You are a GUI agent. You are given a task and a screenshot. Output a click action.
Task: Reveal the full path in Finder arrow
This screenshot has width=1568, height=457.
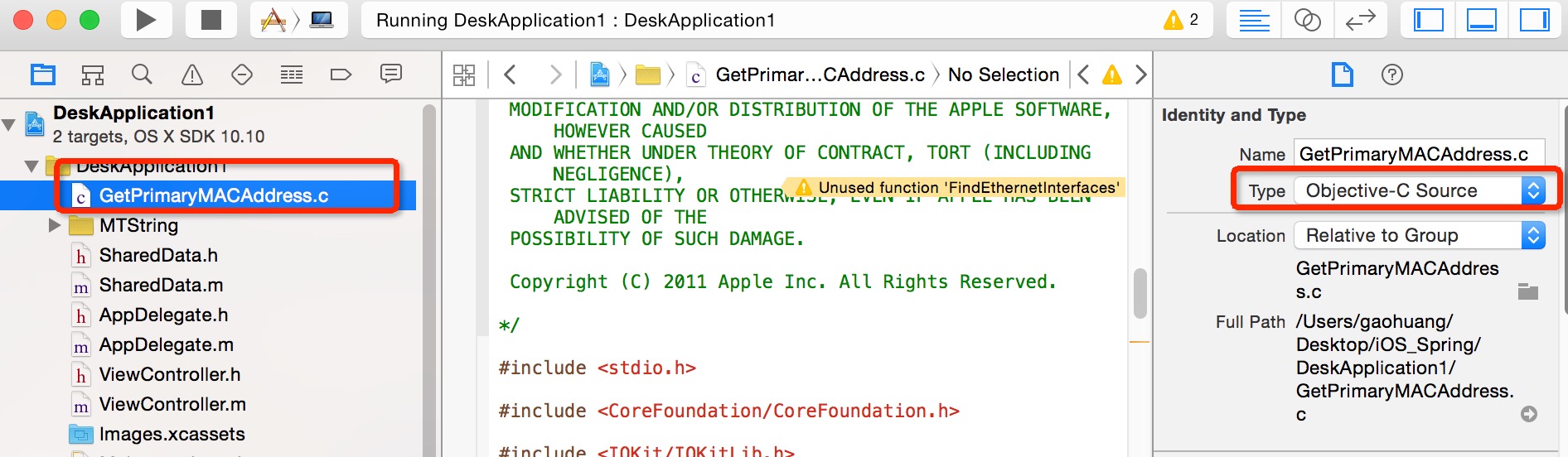pos(1529,414)
